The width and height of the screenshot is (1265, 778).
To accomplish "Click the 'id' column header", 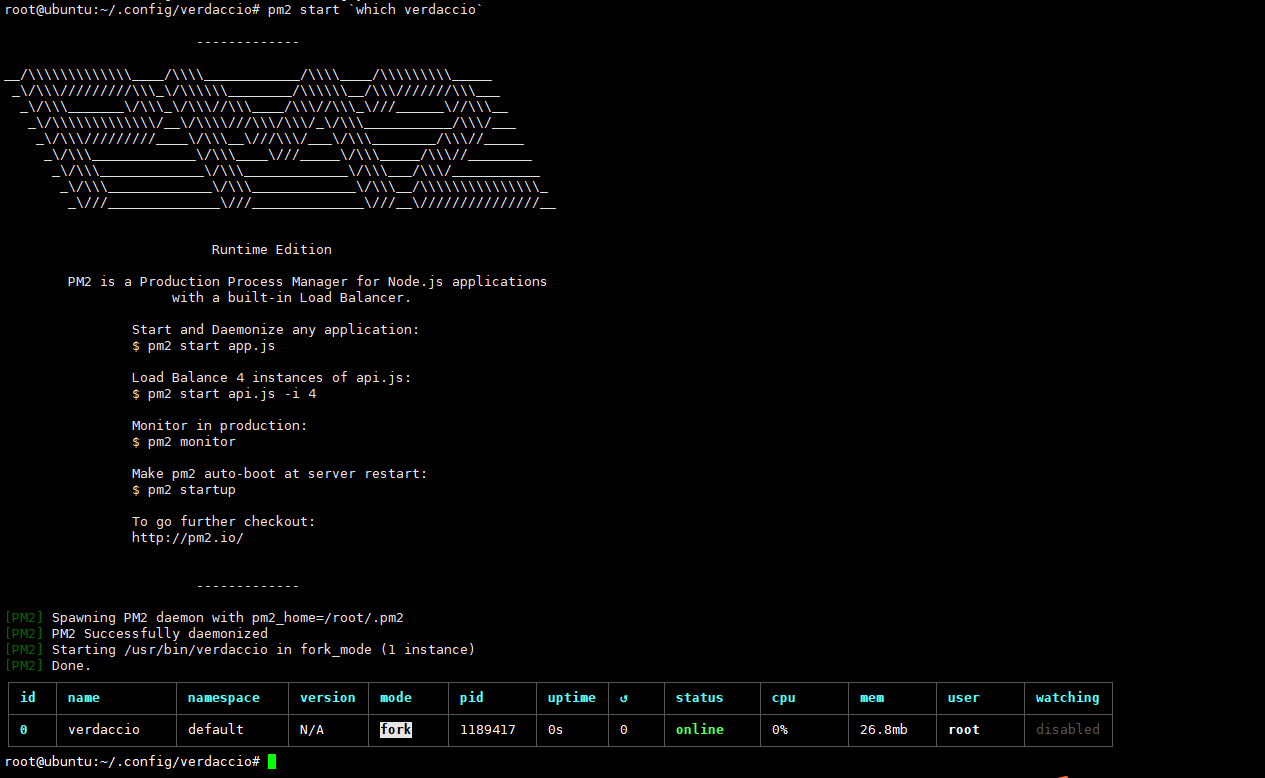I will click(x=28, y=698).
